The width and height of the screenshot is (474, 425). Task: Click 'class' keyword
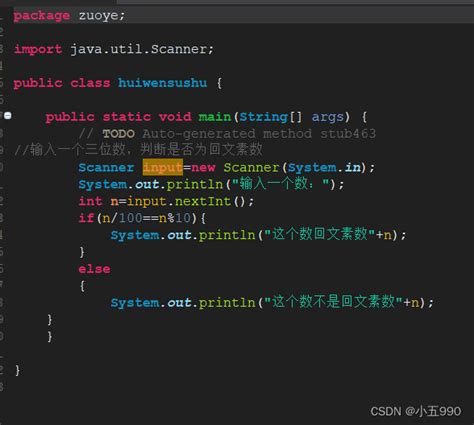pyautogui.click(x=90, y=83)
